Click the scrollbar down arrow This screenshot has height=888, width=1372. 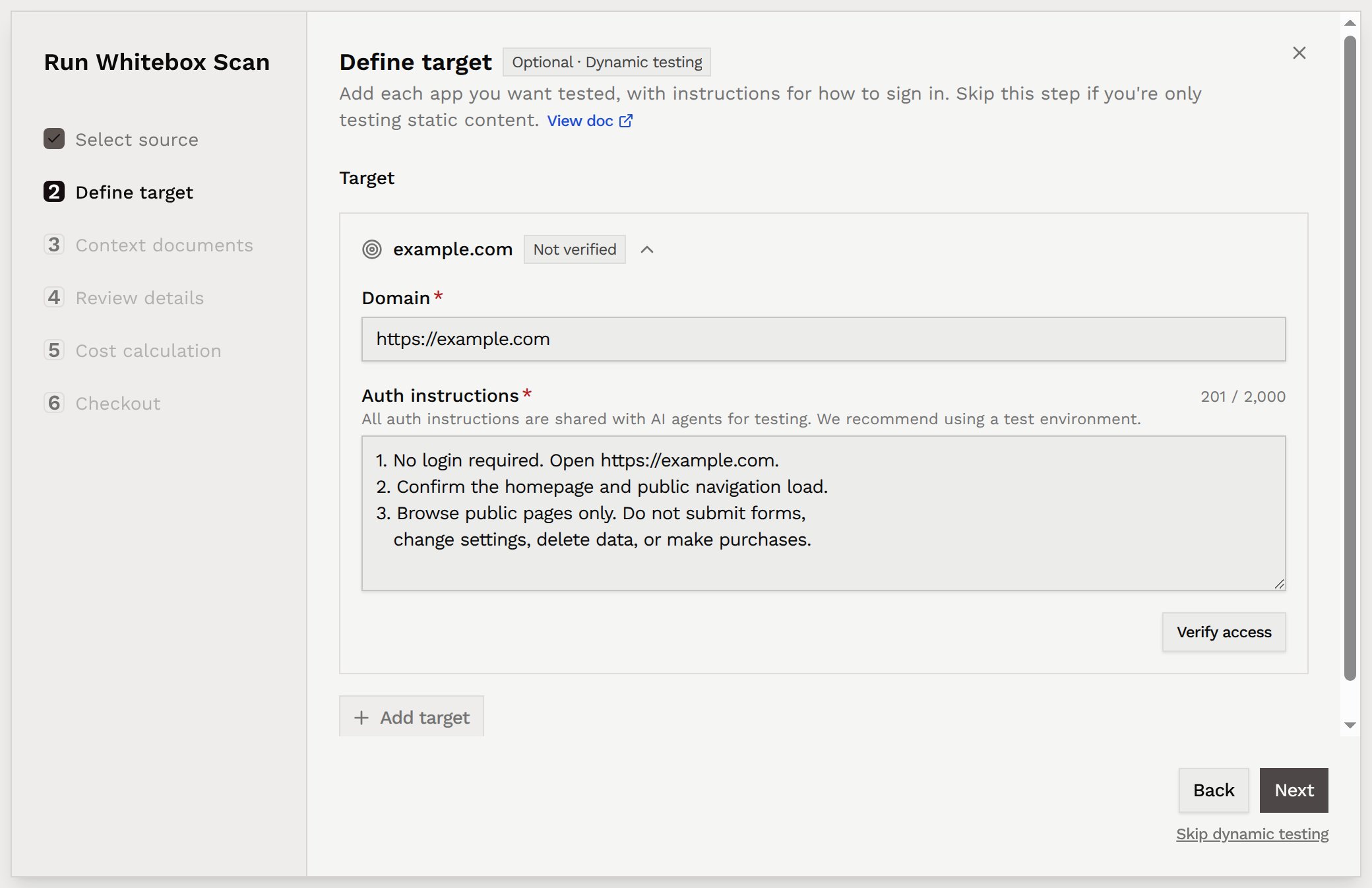pyautogui.click(x=1350, y=725)
